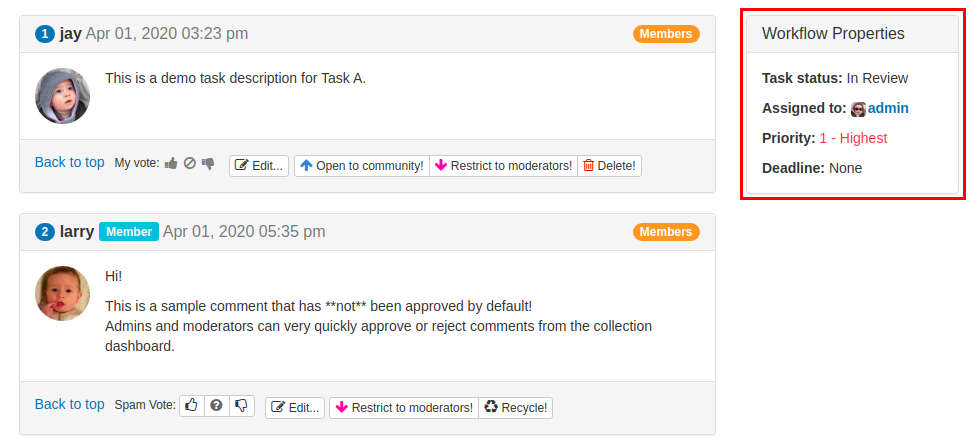Restrict jay's post to moderators
This screenshot has width=977, height=446.
(503, 166)
